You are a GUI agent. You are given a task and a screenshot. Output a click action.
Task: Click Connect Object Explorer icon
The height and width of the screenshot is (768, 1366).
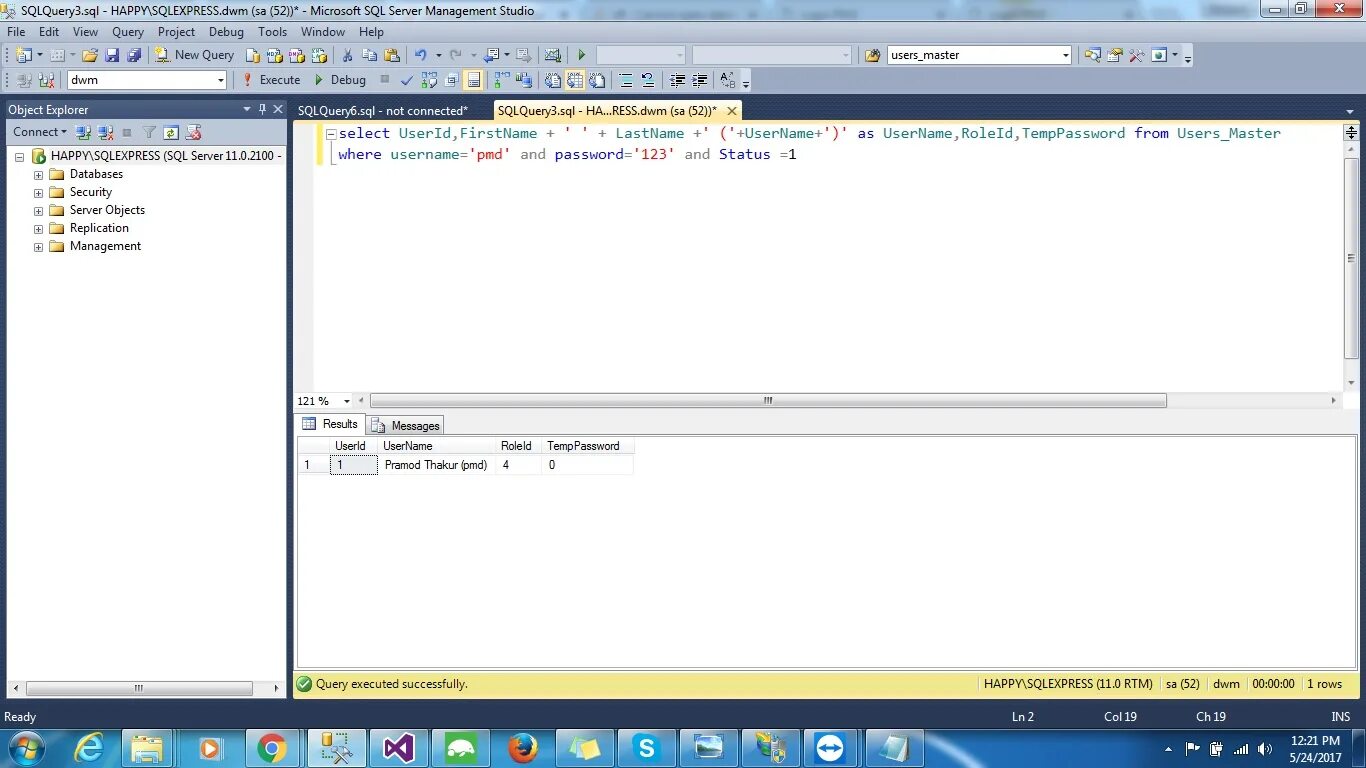tap(83, 132)
